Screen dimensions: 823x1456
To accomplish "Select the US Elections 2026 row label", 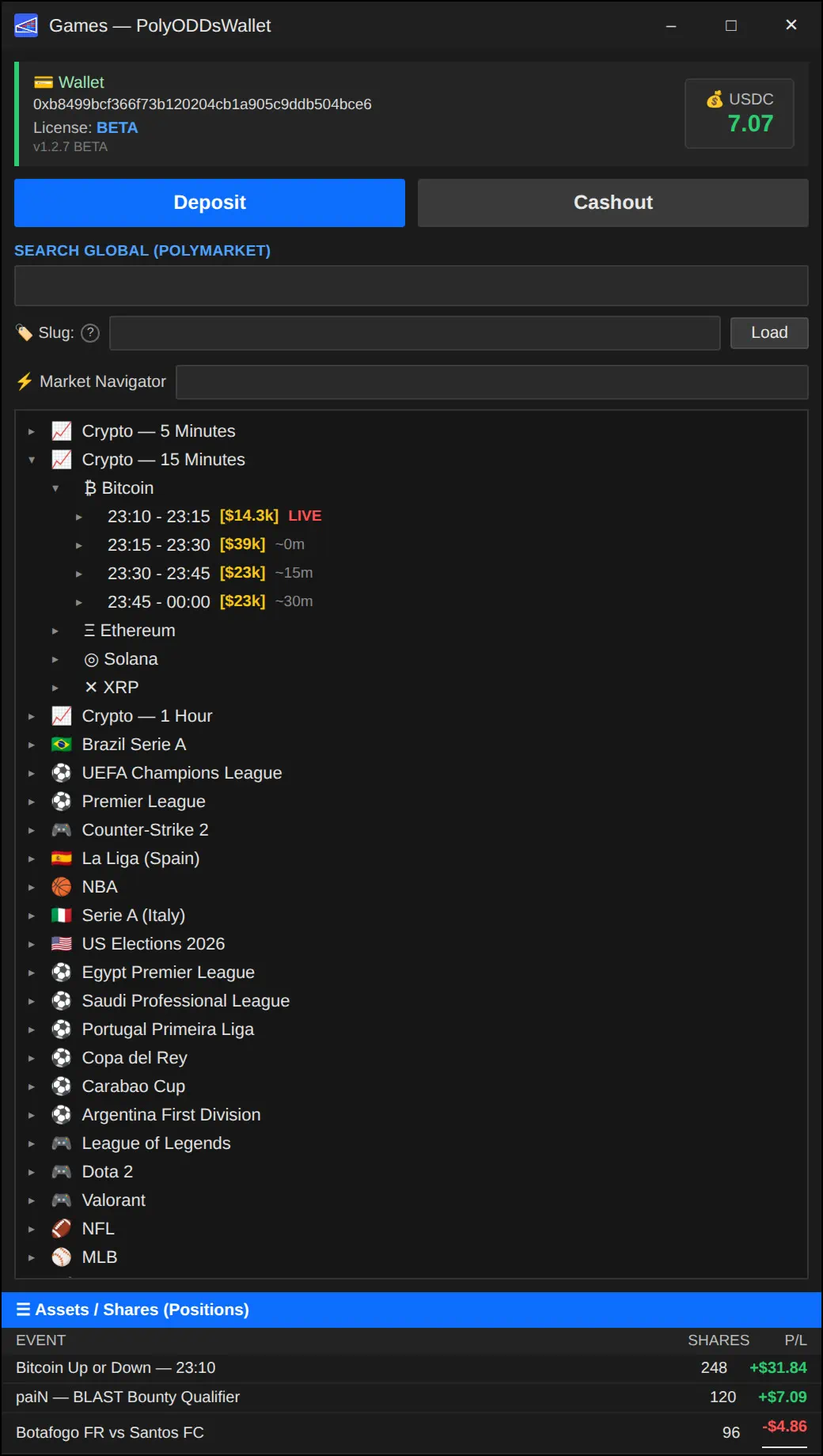I will coord(154,944).
